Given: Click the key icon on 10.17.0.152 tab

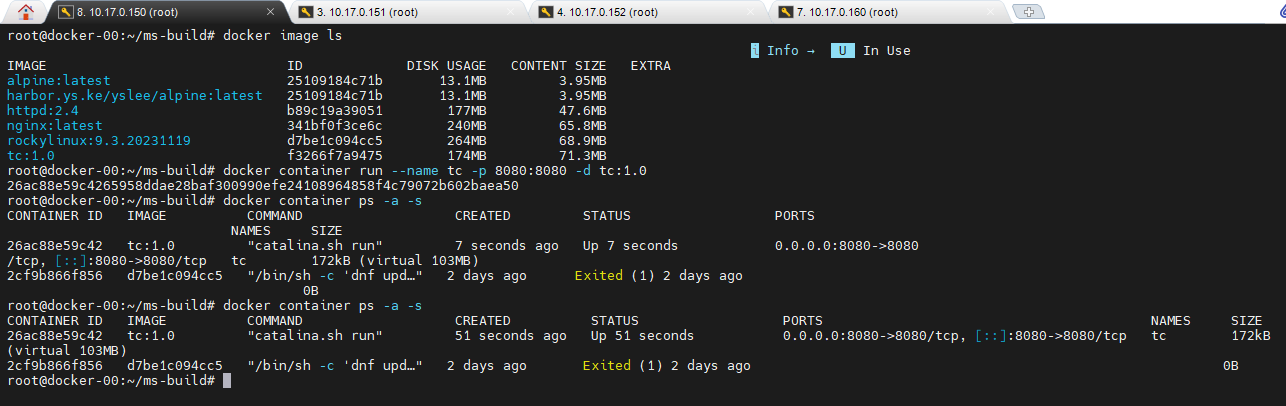Looking at the screenshot, I should pos(546,12).
